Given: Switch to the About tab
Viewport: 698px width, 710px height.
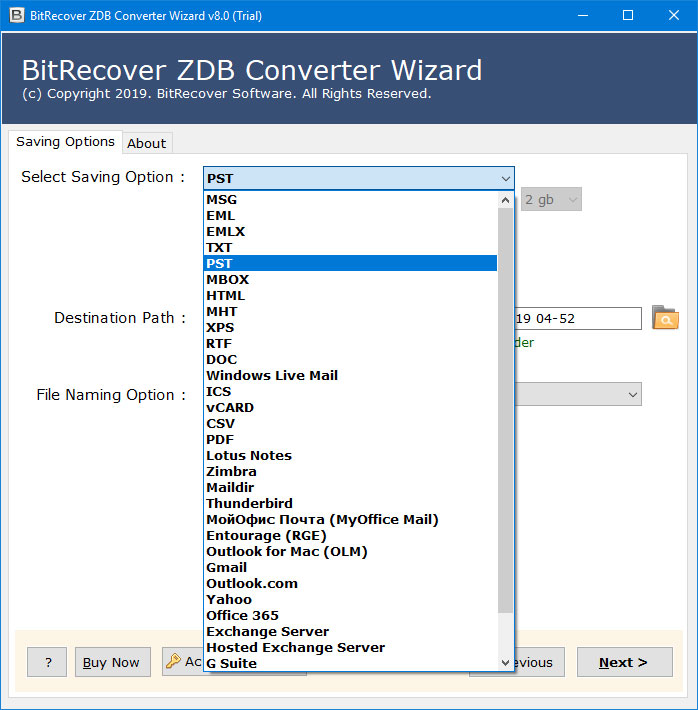Looking at the screenshot, I should 146,144.
